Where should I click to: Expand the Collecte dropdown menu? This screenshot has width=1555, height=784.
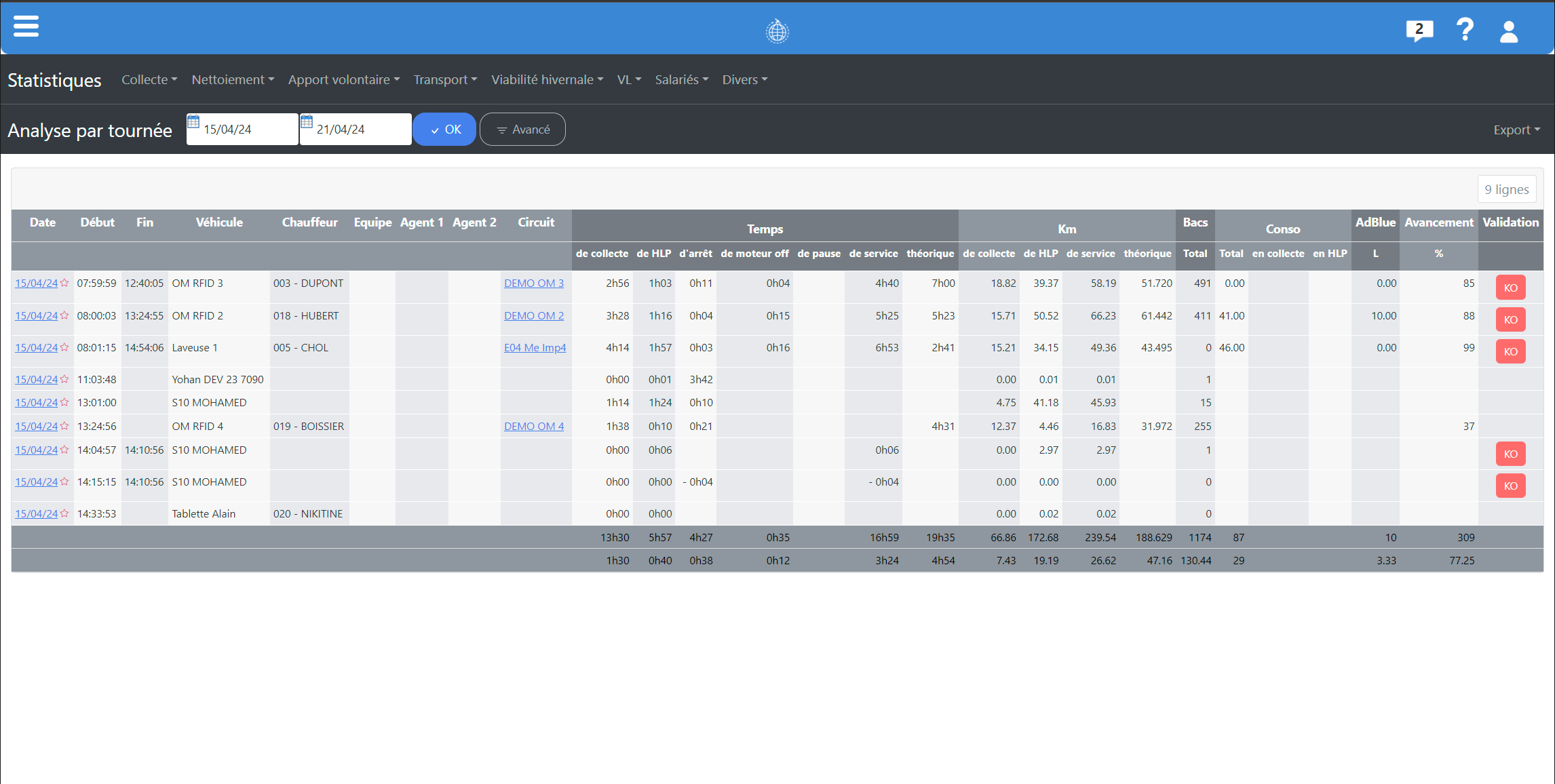click(x=149, y=79)
